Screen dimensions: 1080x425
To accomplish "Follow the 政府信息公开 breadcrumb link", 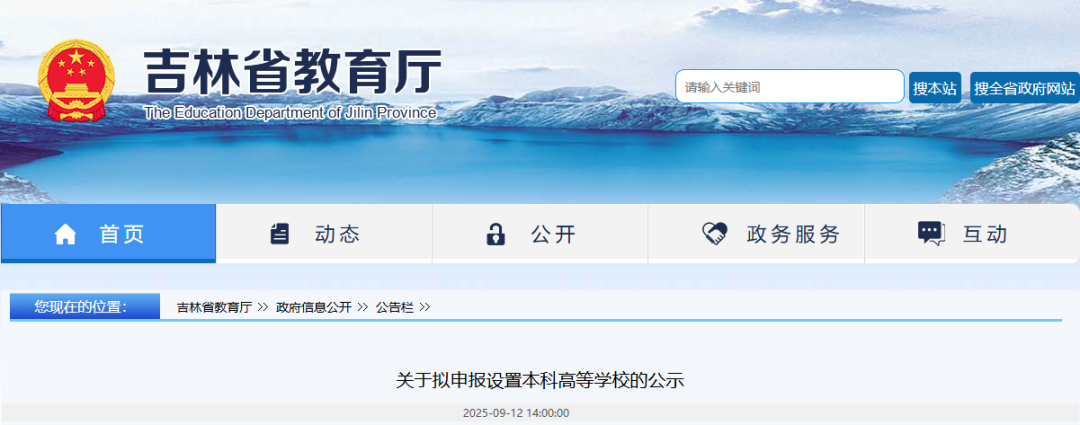I will [x=313, y=308].
